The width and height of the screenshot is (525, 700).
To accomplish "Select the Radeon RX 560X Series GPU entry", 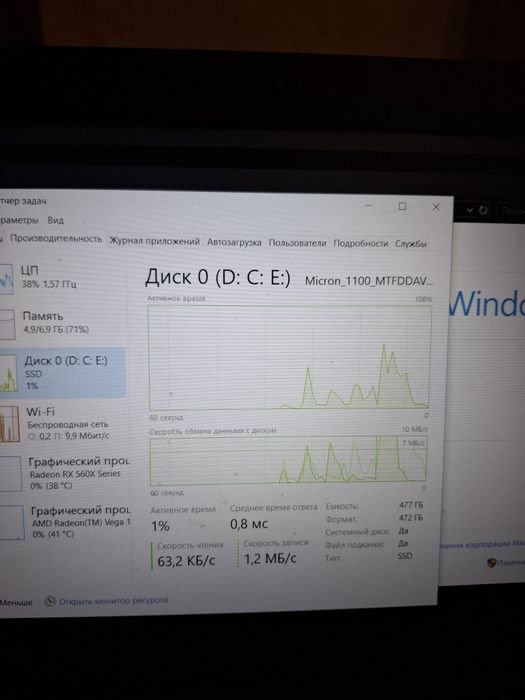I will (65, 473).
